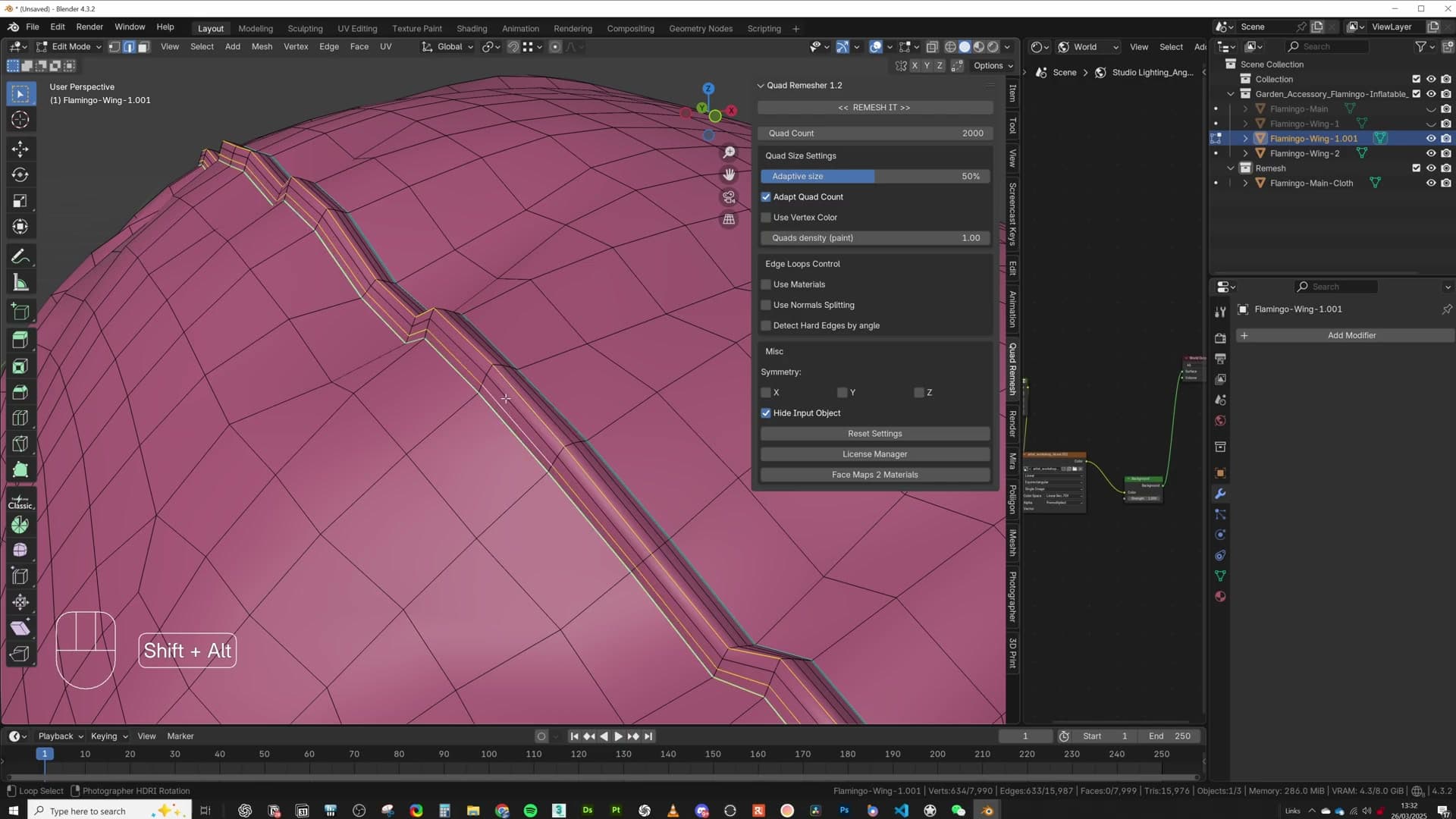Adjust the Adaptive size slider
This screenshot has width=1456, height=819.
[875, 177]
